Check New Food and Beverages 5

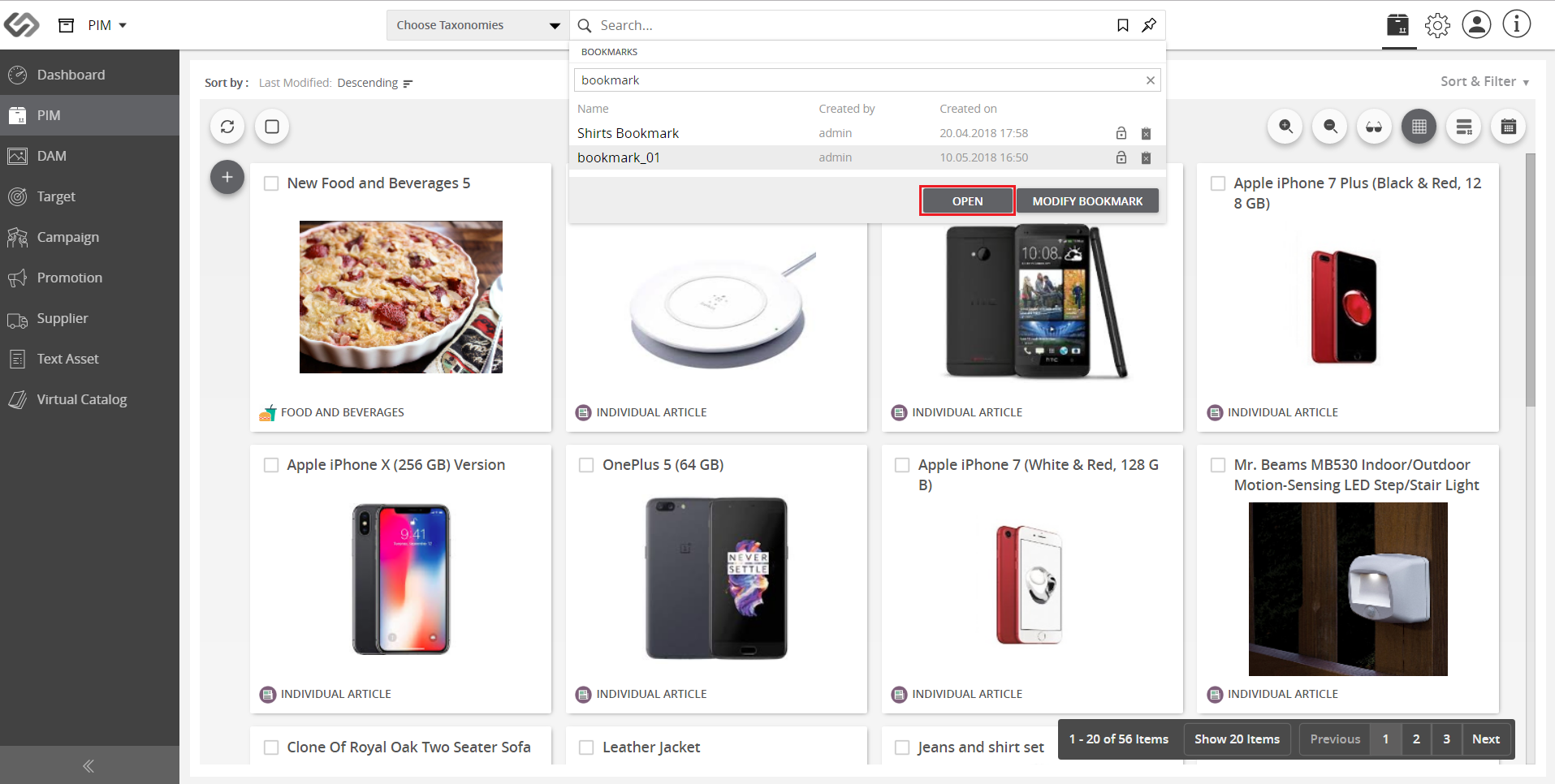tap(271, 183)
